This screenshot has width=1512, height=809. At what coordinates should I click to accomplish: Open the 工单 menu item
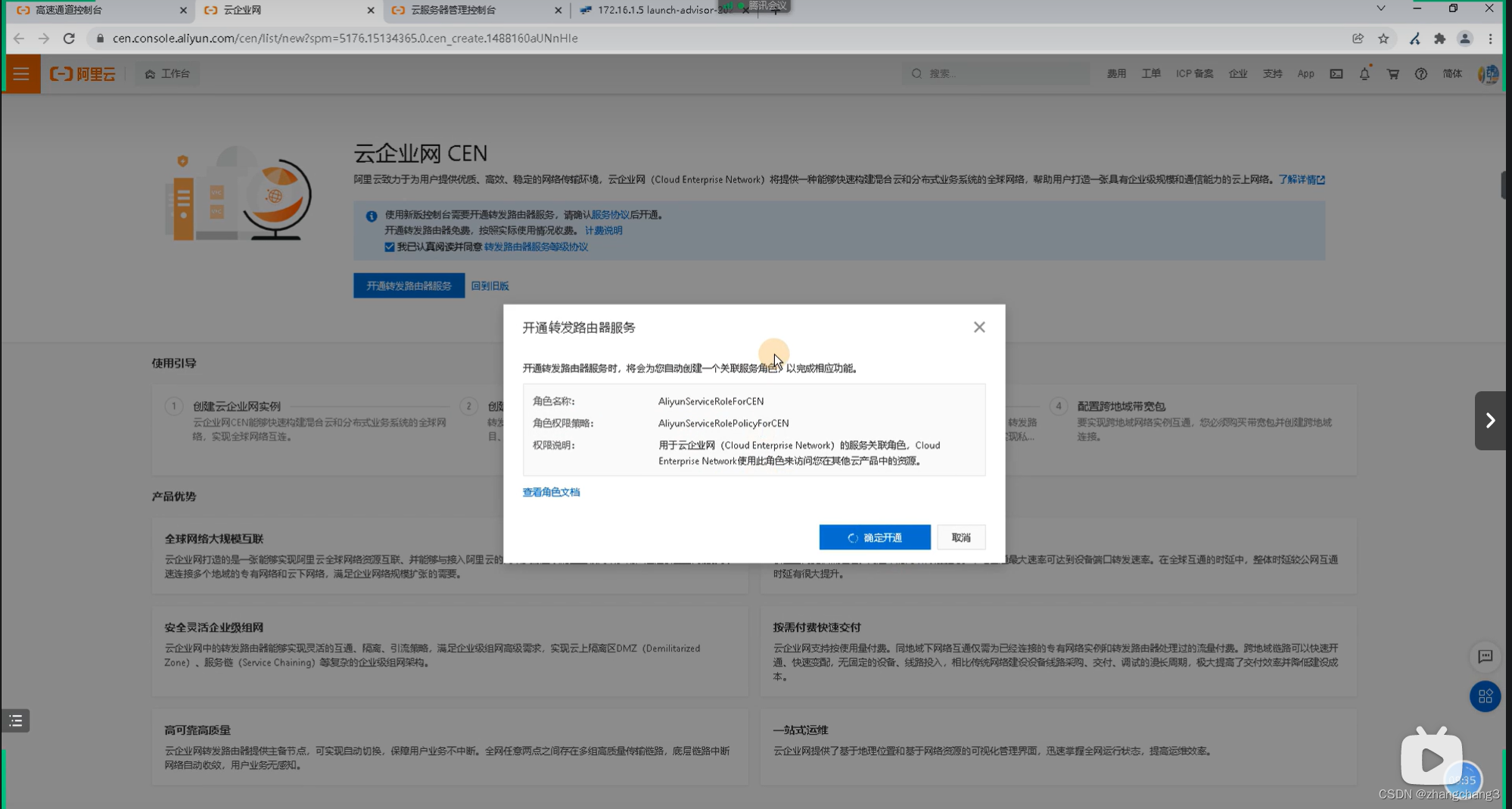(x=1151, y=73)
